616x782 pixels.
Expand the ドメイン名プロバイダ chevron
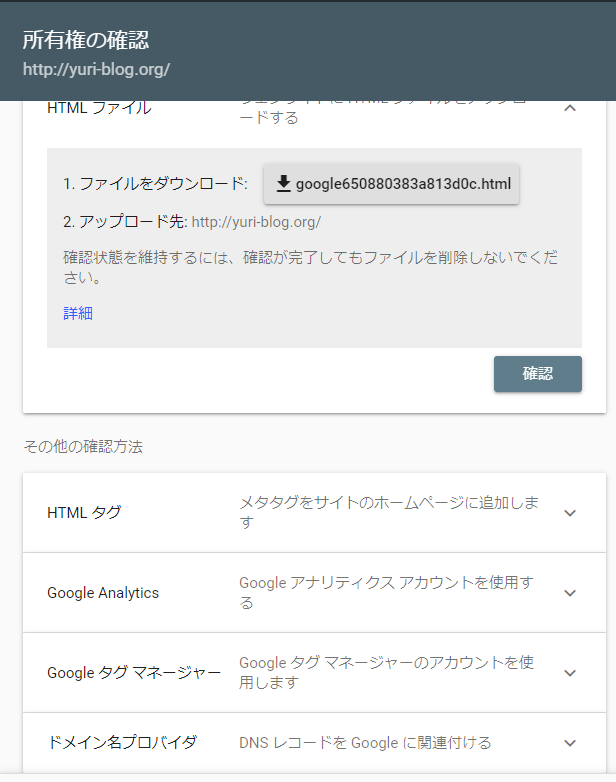[x=570, y=743]
